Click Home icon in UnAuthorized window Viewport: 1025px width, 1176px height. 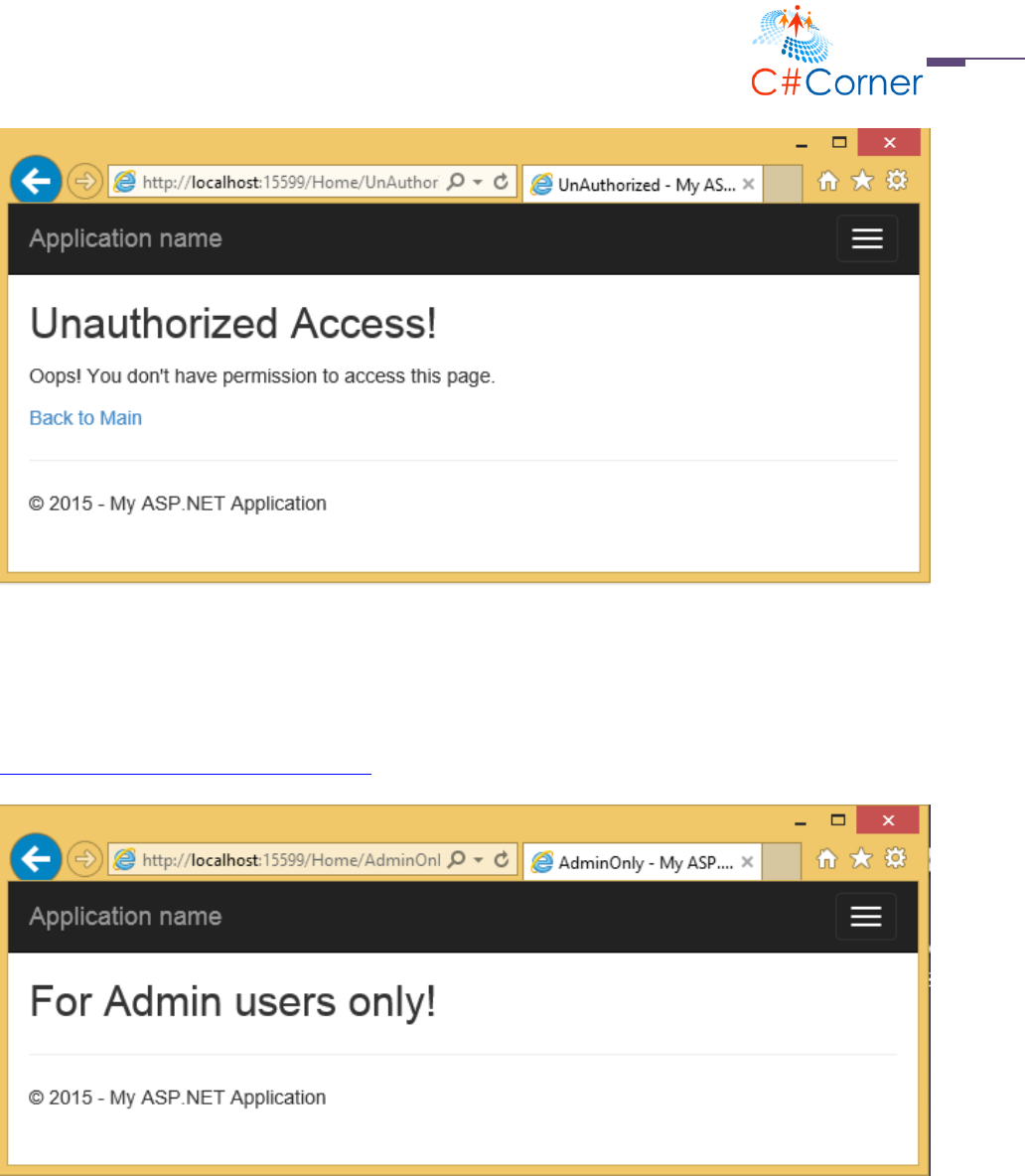pyautogui.click(x=827, y=181)
